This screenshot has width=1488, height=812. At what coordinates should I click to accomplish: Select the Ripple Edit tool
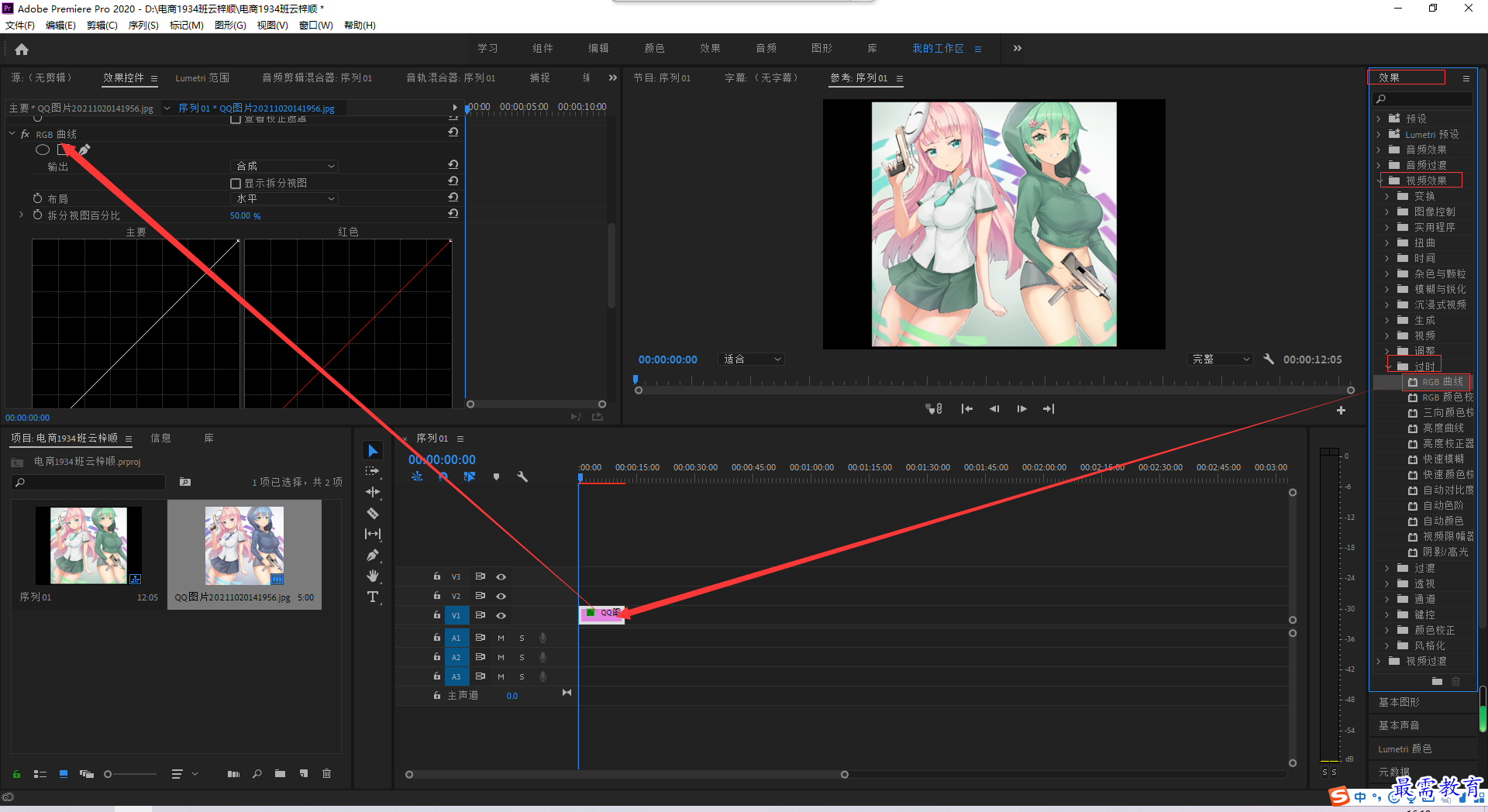373,492
